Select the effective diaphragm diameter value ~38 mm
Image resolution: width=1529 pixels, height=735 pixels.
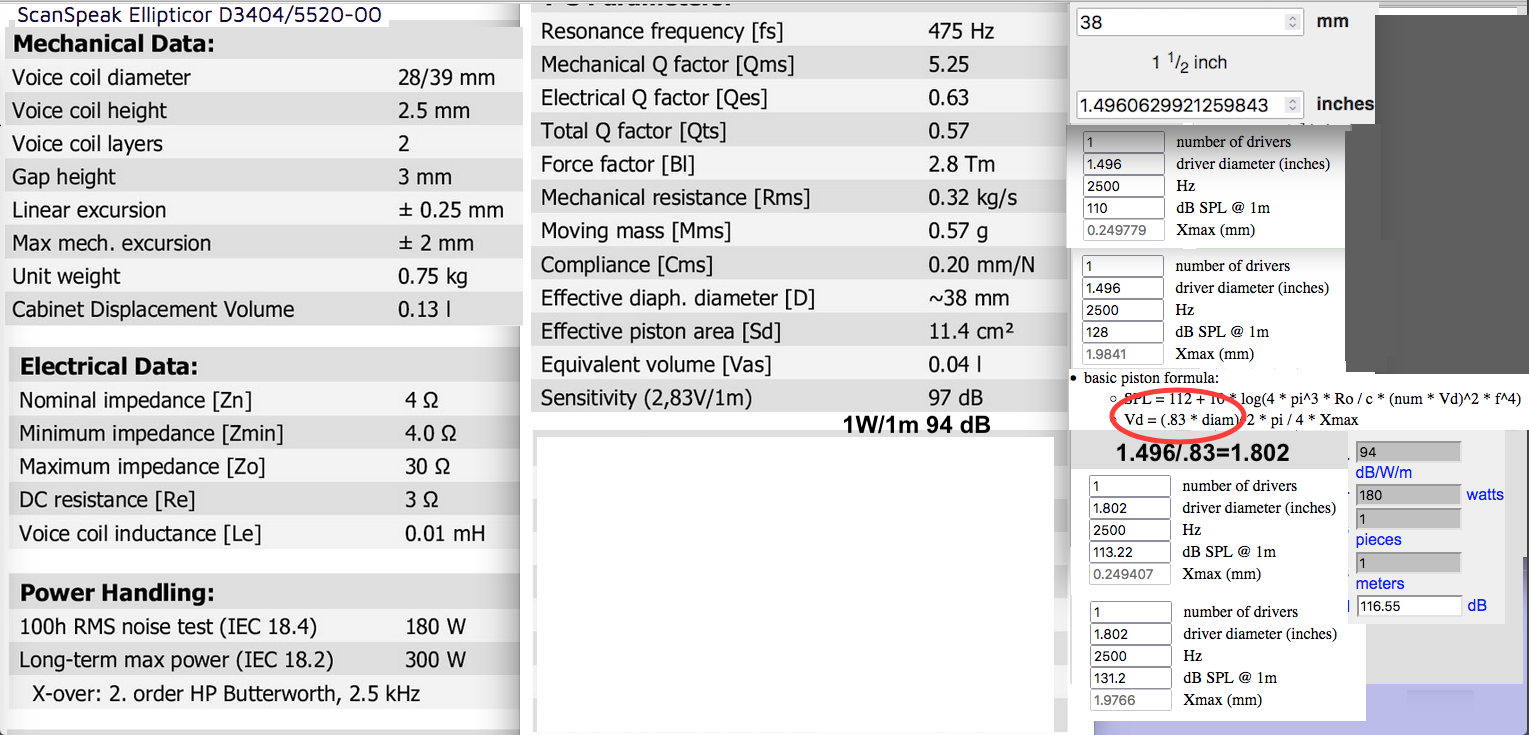coord(967,298)
